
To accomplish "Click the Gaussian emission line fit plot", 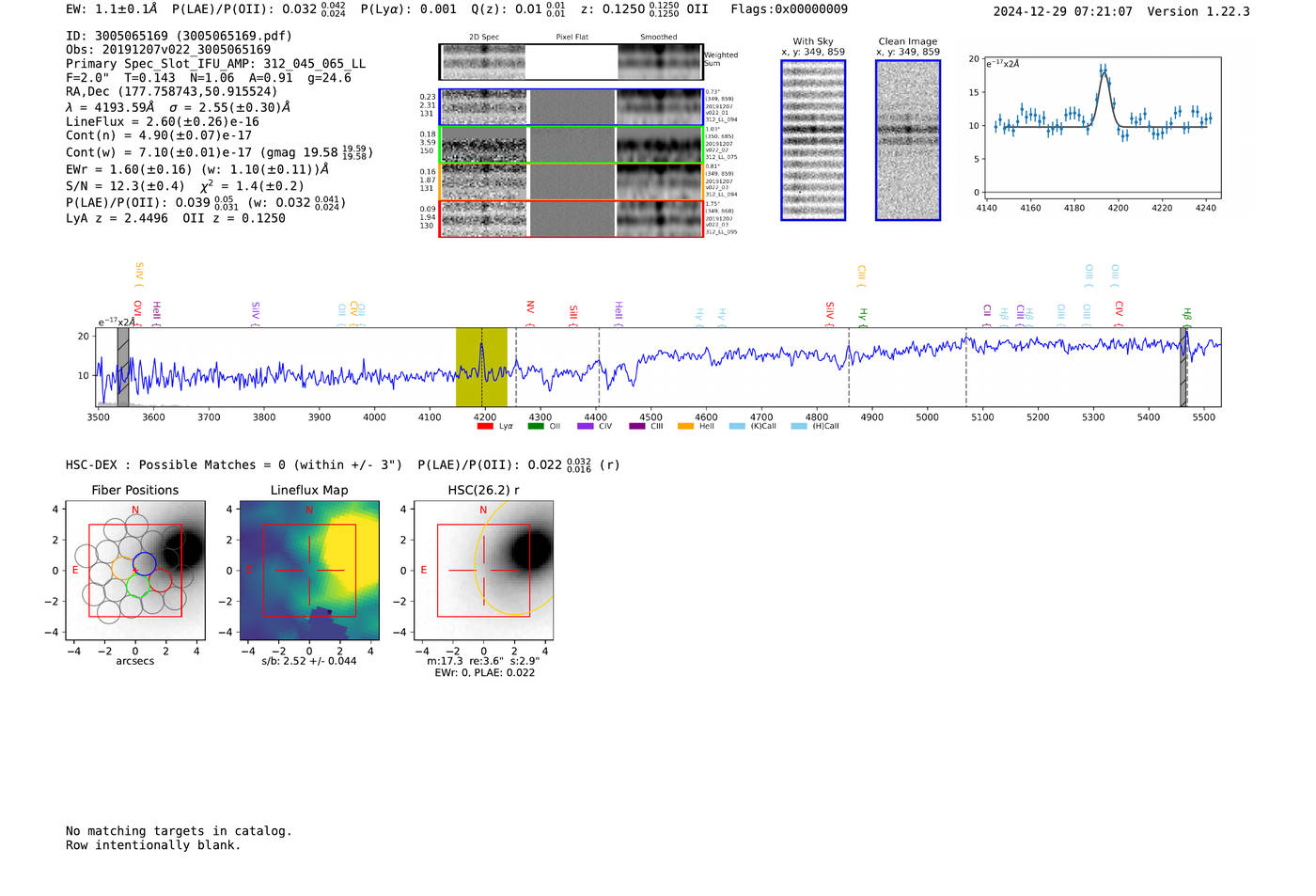I will click(x=1104, y=128).
